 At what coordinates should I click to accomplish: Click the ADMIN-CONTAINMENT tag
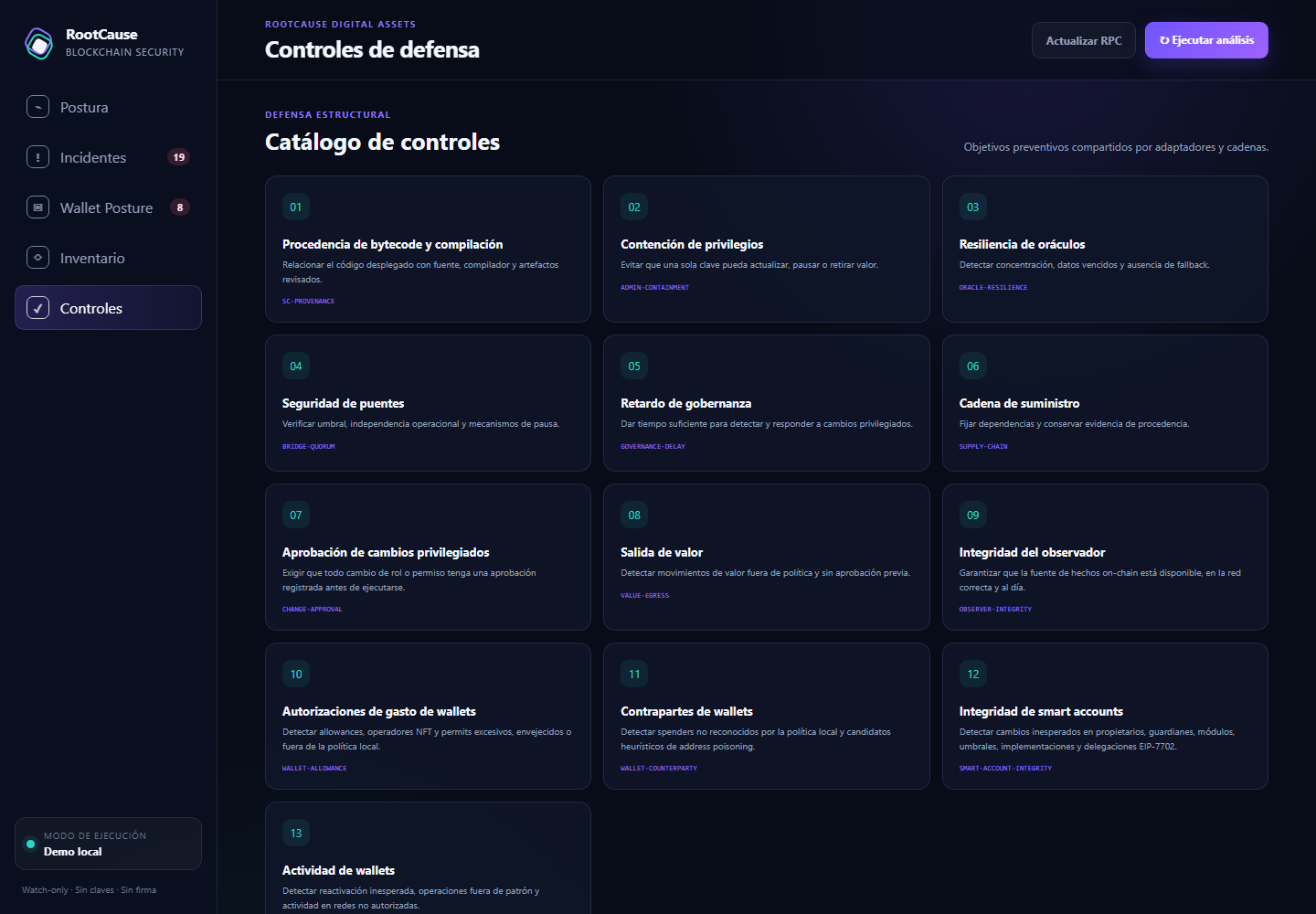654,288
